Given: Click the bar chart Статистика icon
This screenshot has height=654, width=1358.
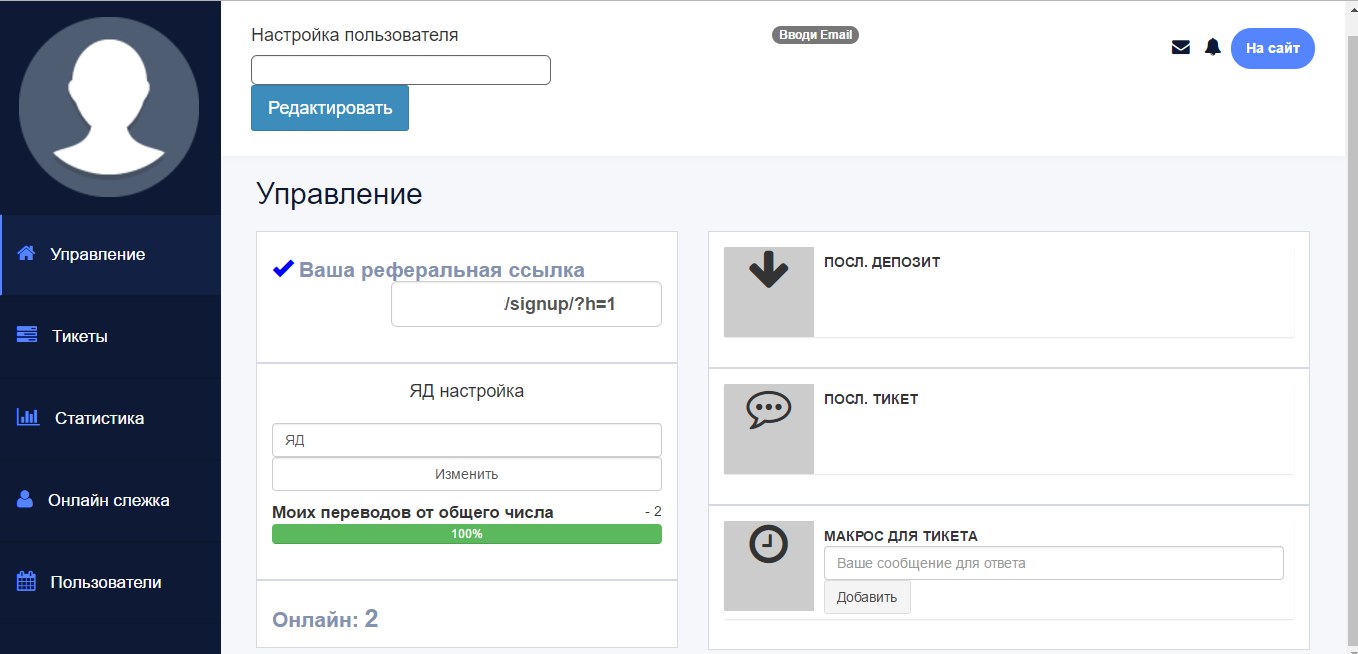Looking at the screenshot, I should (x=28, y=417).
